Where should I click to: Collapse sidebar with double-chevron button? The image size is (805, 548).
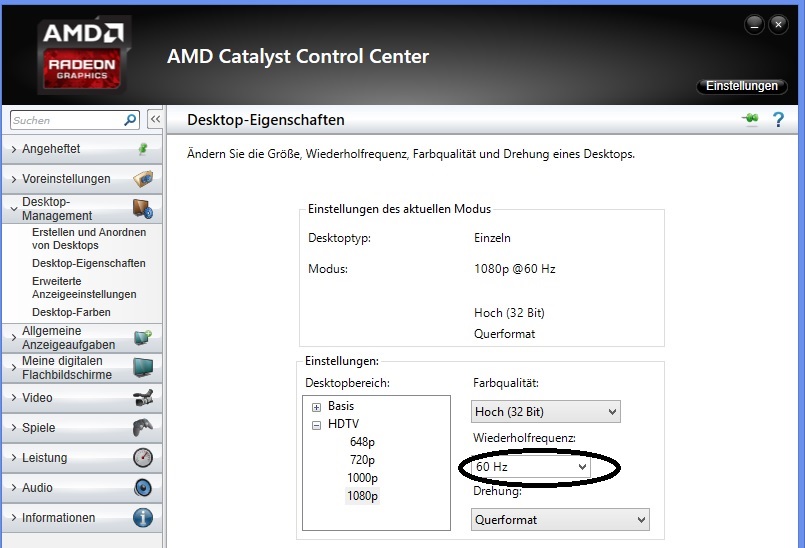[x=155, y=120]
